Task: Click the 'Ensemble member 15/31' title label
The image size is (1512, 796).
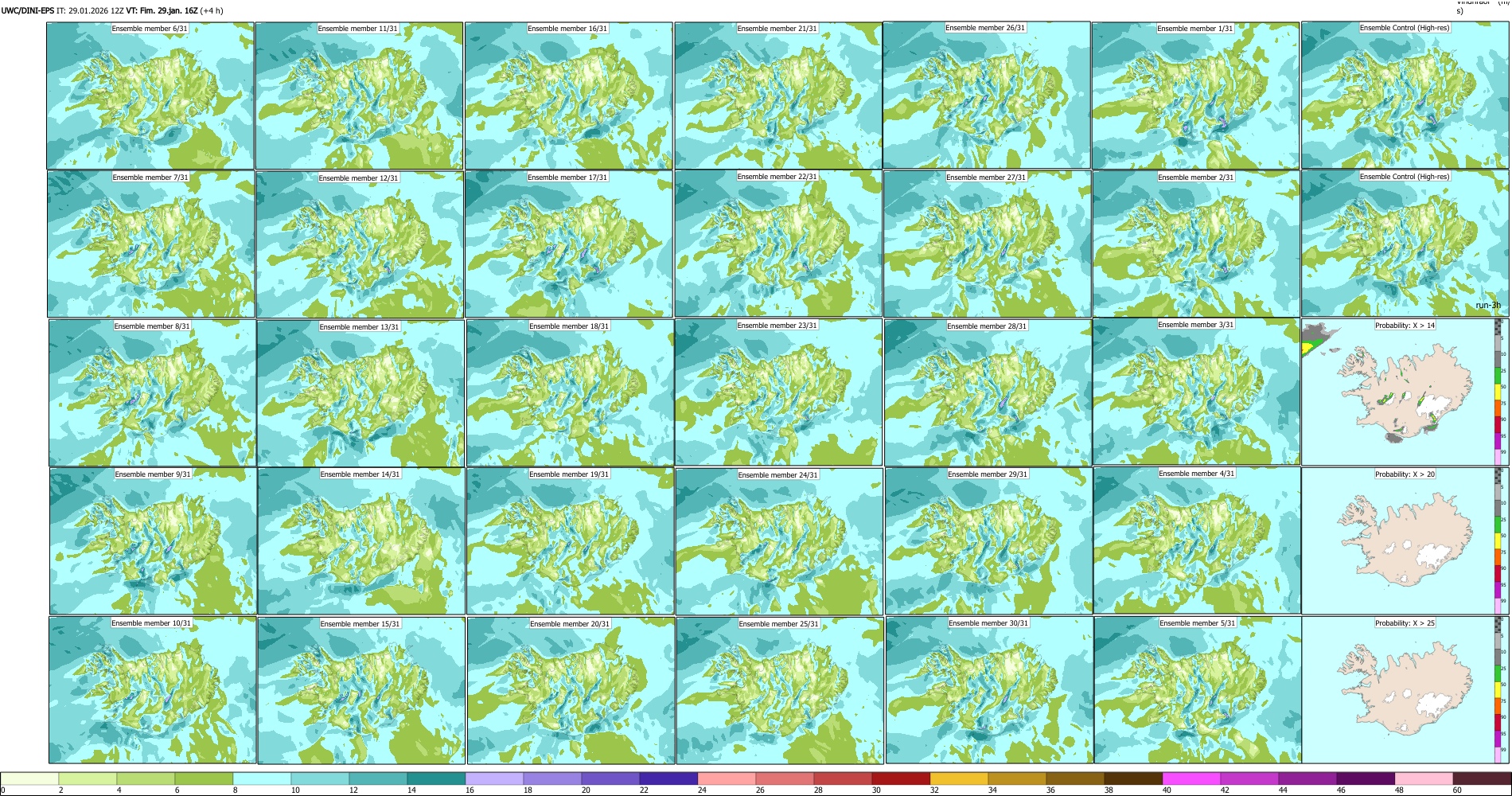Action: tap(360, 624)
